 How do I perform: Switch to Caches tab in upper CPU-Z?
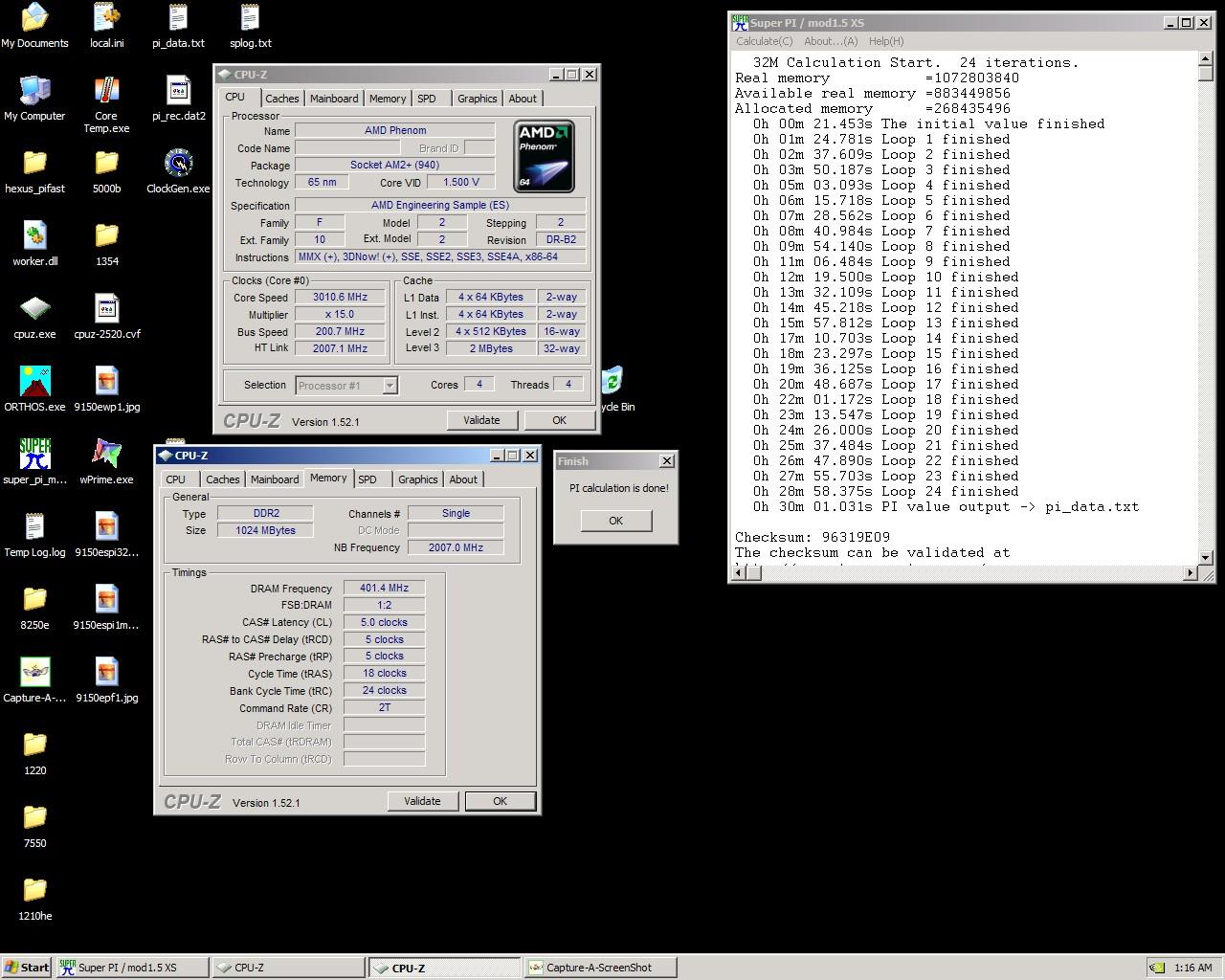point(281,99)
